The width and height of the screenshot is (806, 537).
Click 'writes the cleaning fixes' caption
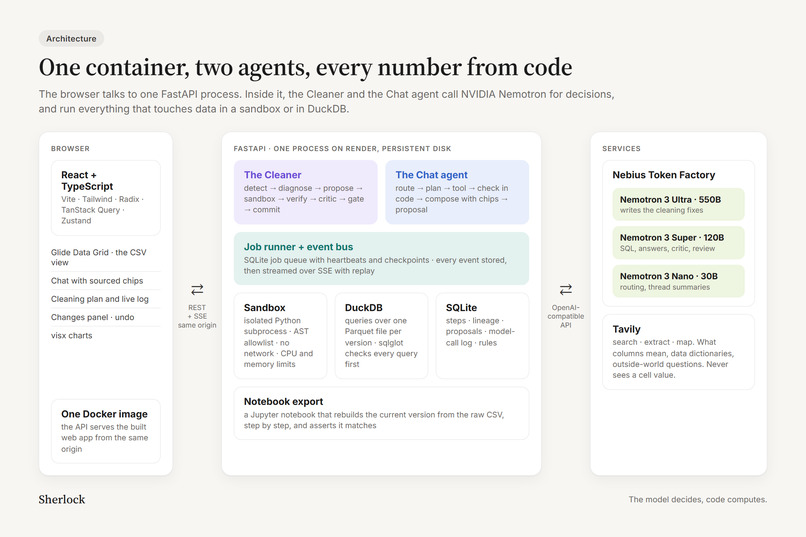[661, 210]
